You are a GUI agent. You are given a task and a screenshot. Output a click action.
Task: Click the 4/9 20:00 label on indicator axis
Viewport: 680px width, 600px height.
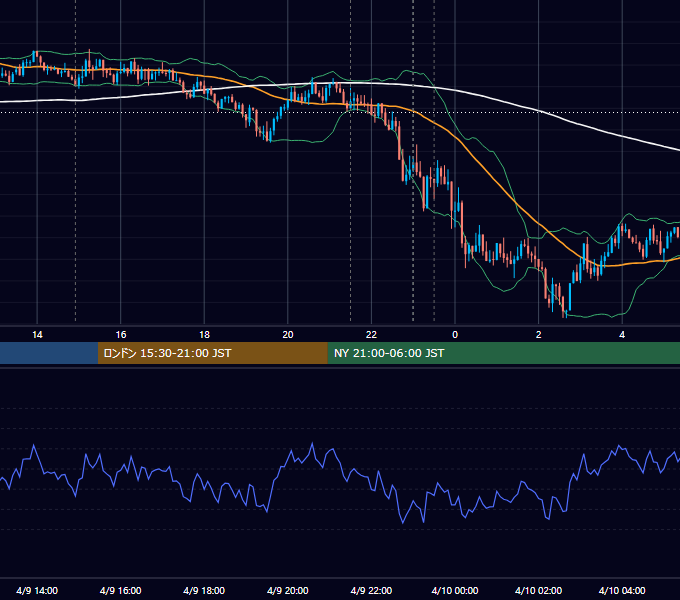click(x=288, y=590)
